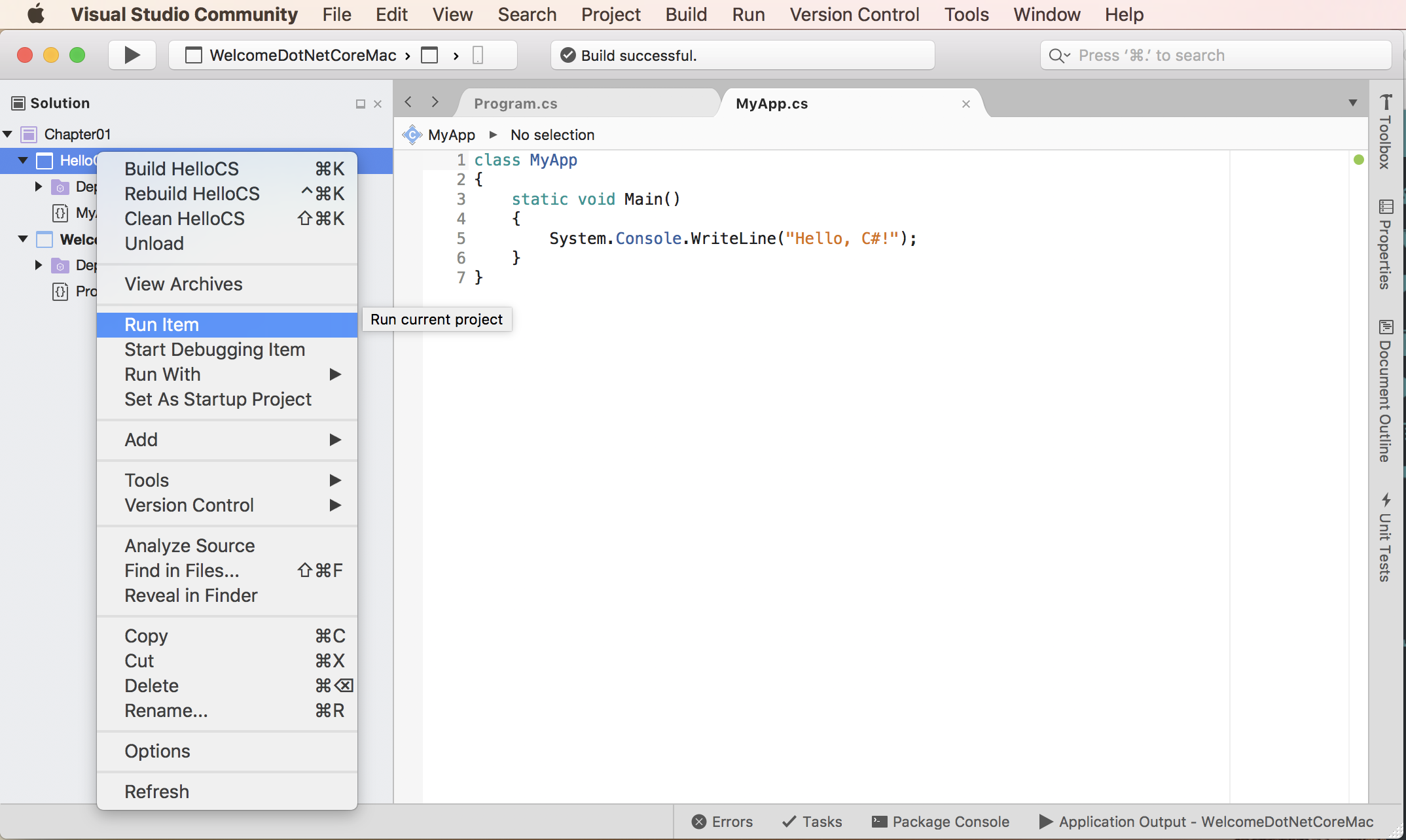This screenshot has height=840, width=1406.
Task: Choose Build HelloCS
Action: 227,169
